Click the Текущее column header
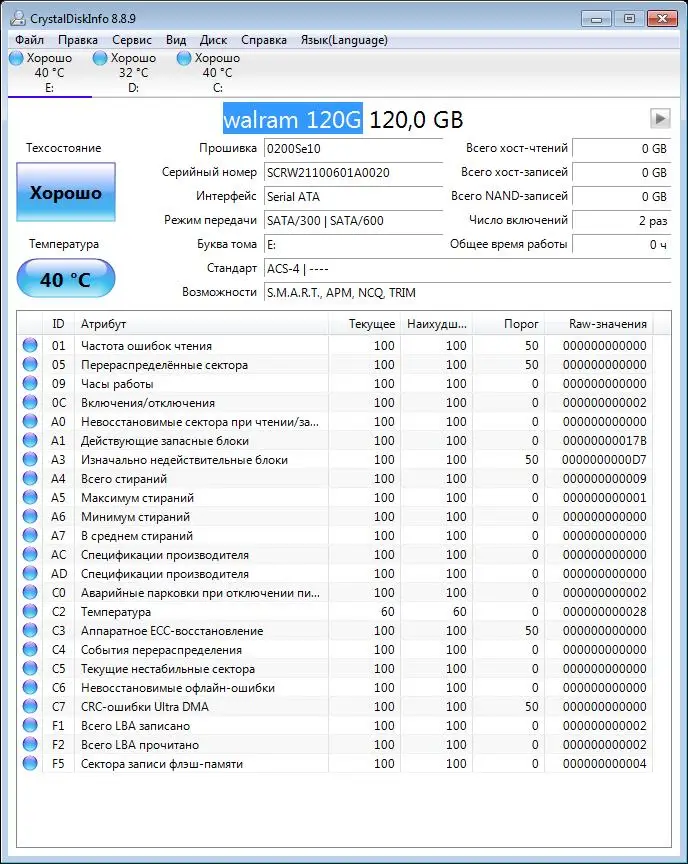Image resolution: width=688 pixels, height=864 pixels. [x=365, y=324]
